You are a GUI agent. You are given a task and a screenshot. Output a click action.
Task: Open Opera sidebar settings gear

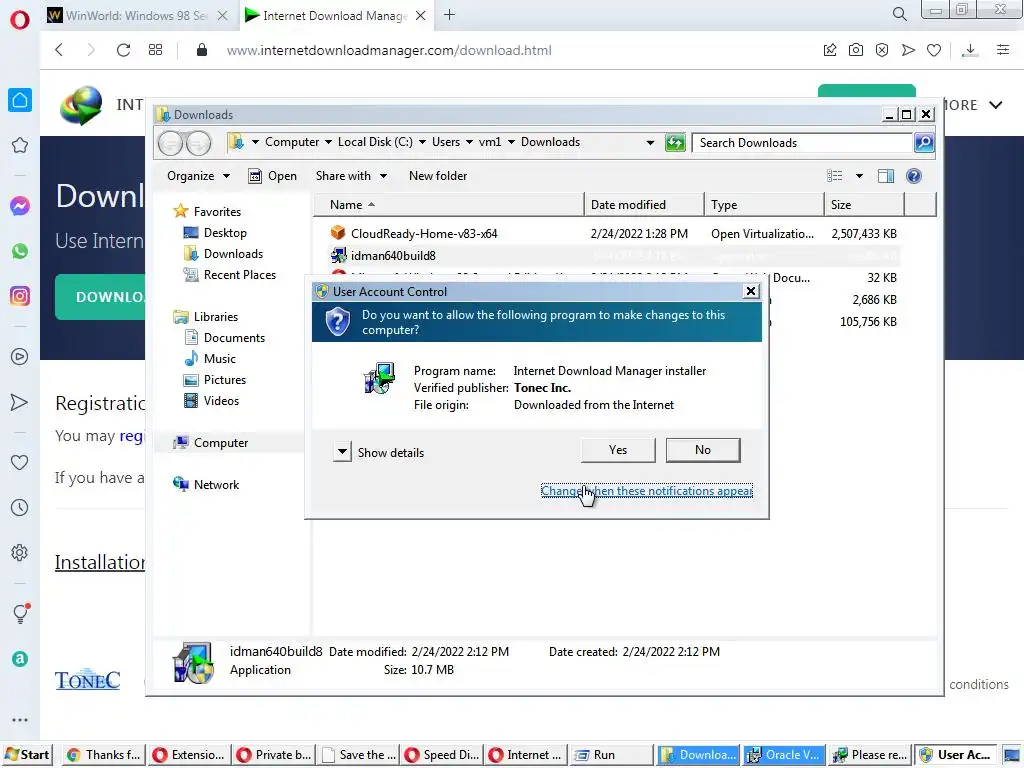coord(20,552)
